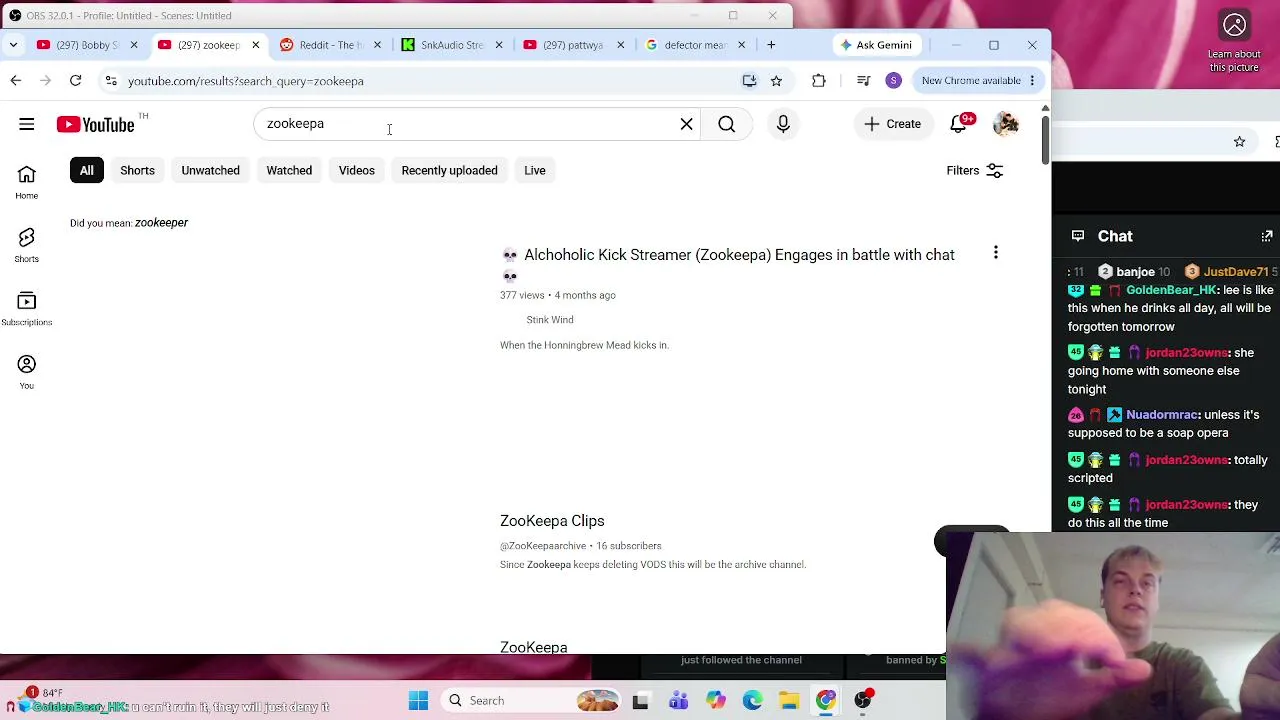Switch to the SnkAudio Stream tab
1280x720 pixels.
[x=451, y=45]
